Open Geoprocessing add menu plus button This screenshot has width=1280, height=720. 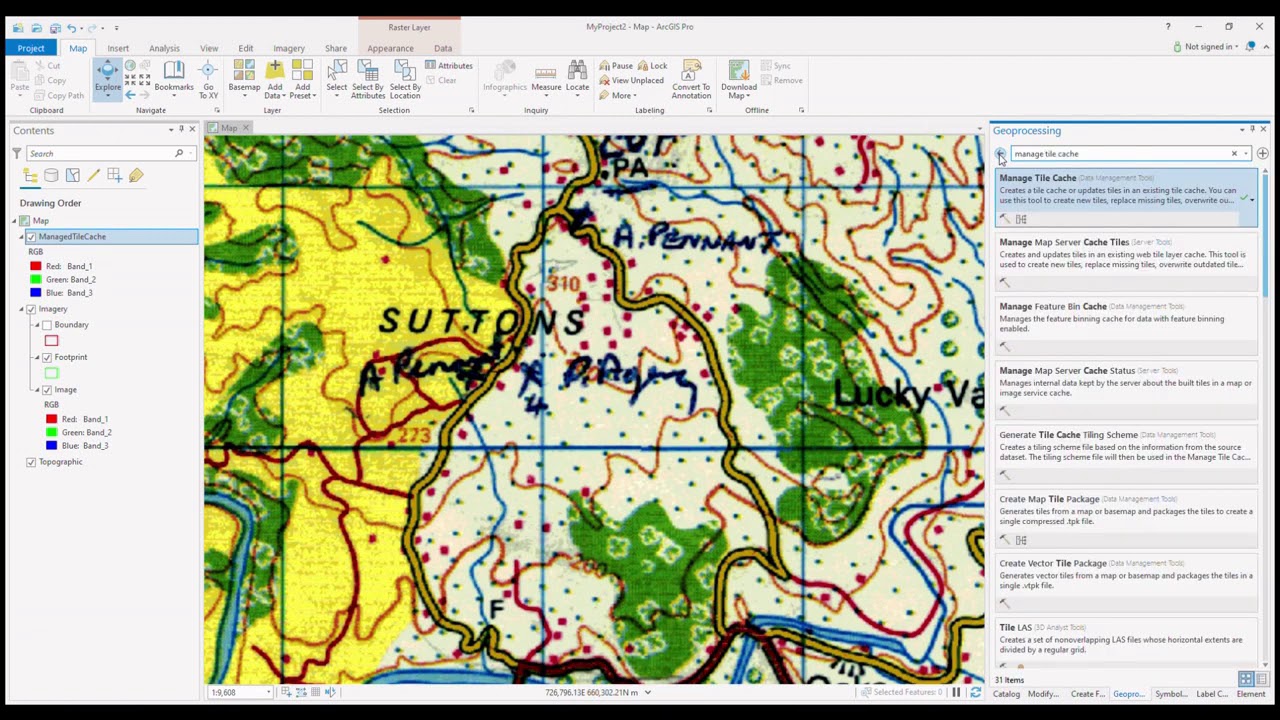tap(1263, 154)
